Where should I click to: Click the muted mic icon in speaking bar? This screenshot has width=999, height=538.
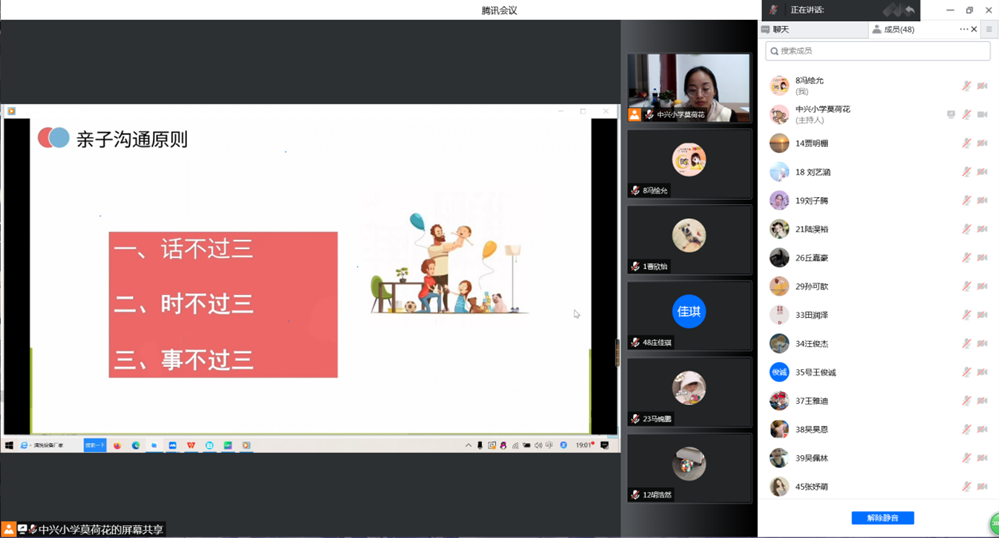click(773, 10)
